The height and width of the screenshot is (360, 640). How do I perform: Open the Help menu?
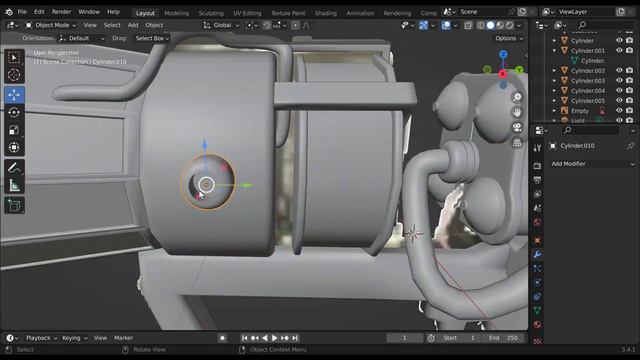[113, 12]
